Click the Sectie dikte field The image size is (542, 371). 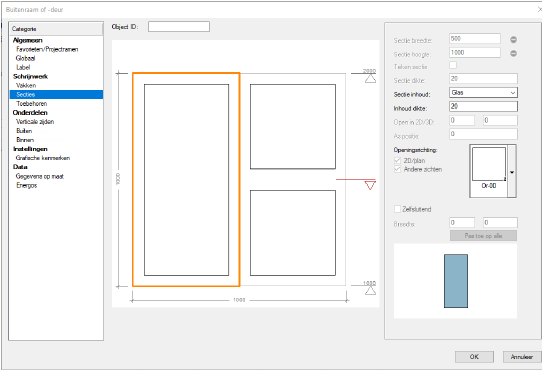[483, 79]
